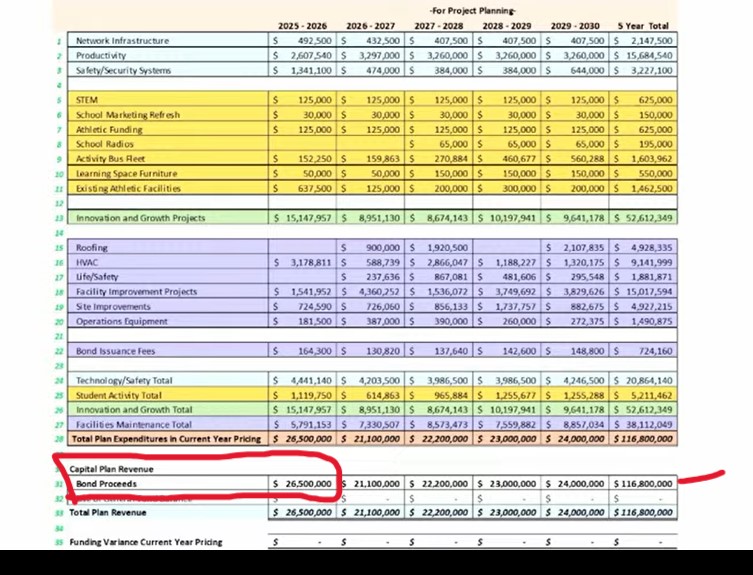Click the Site Improvements label

(x=113, y=307)
